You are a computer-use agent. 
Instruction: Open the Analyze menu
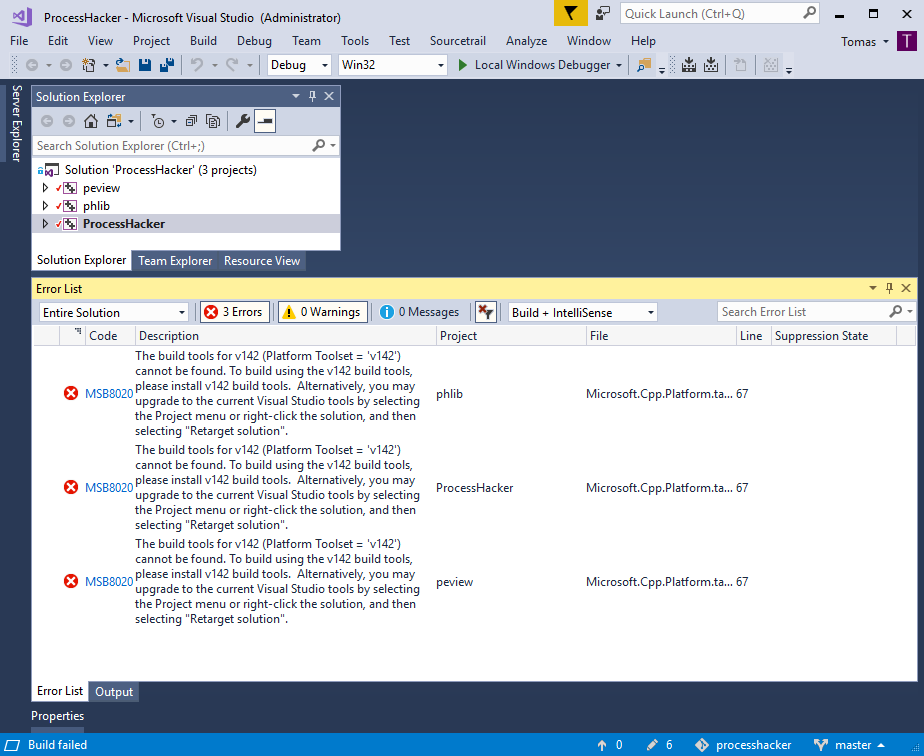(x=526, y=41)
